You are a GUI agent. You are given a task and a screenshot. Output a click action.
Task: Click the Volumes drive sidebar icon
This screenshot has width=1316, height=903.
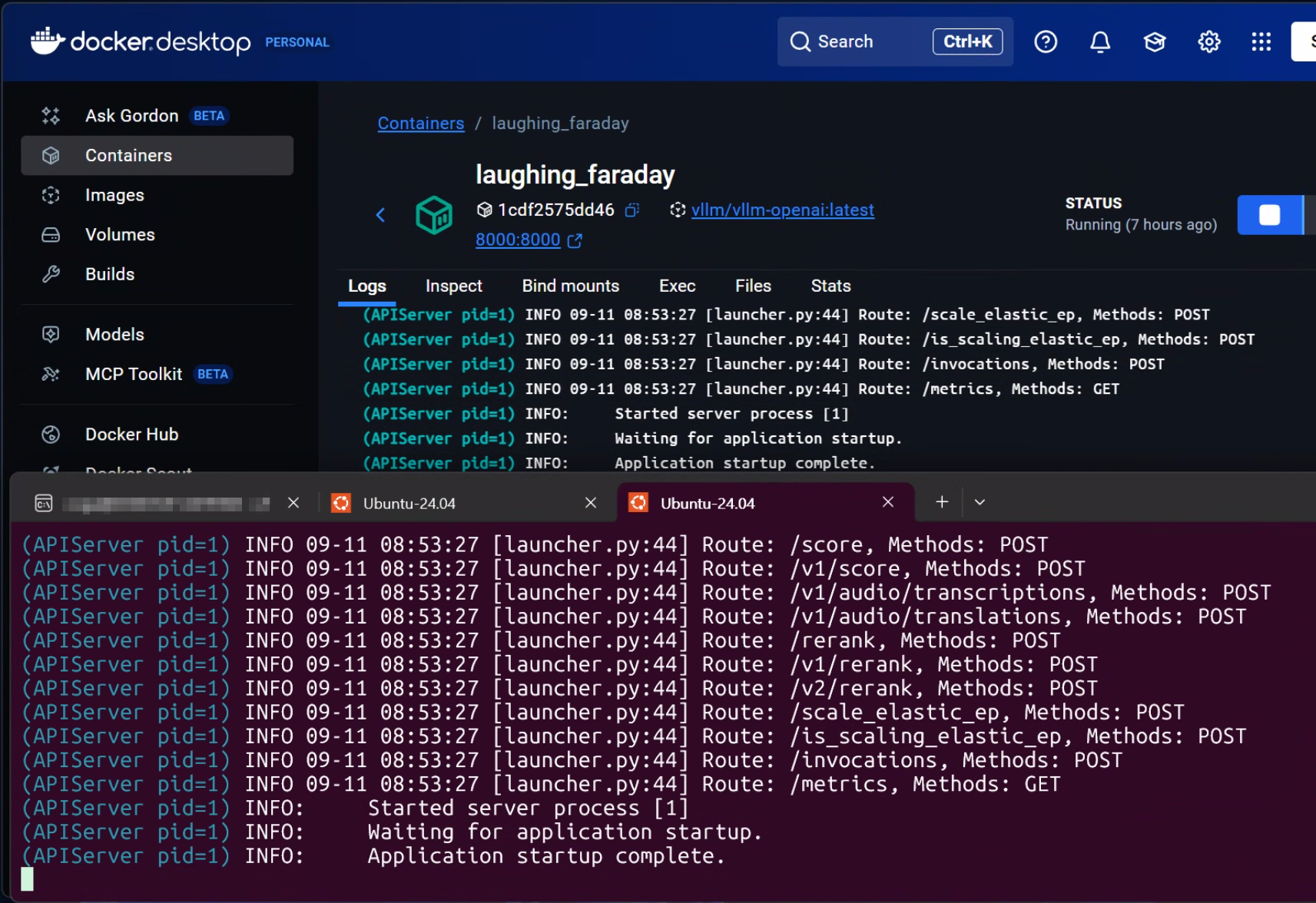click(x=51, y=235)
